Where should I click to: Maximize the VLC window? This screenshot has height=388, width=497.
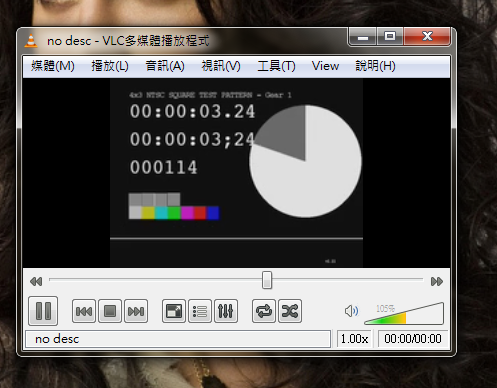390,37
